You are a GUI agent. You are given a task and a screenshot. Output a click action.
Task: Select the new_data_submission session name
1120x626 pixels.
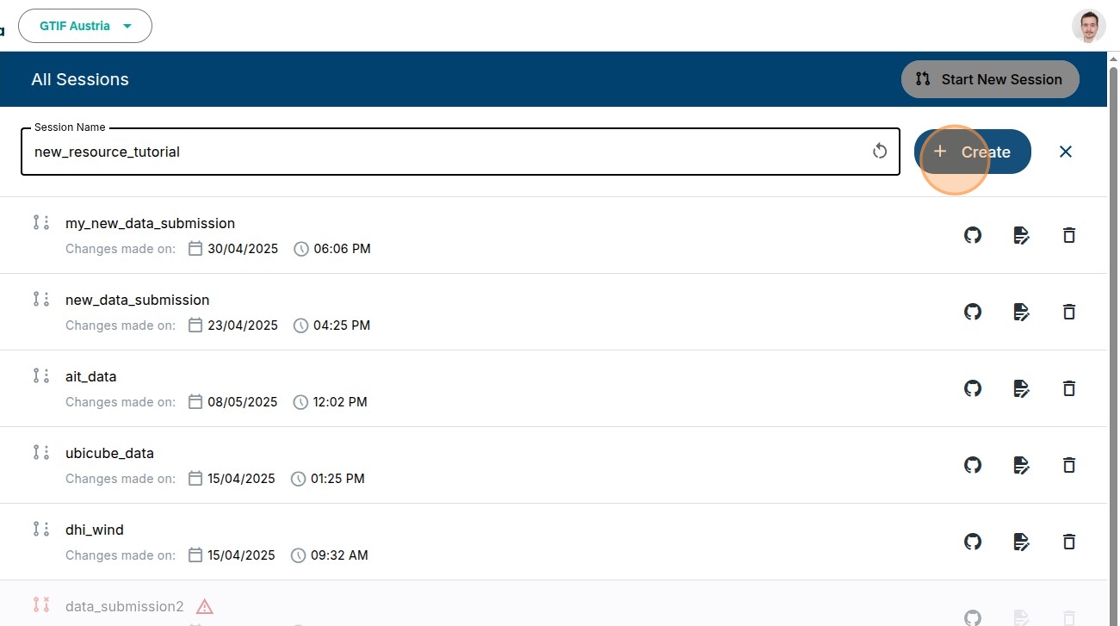[137, 300]
